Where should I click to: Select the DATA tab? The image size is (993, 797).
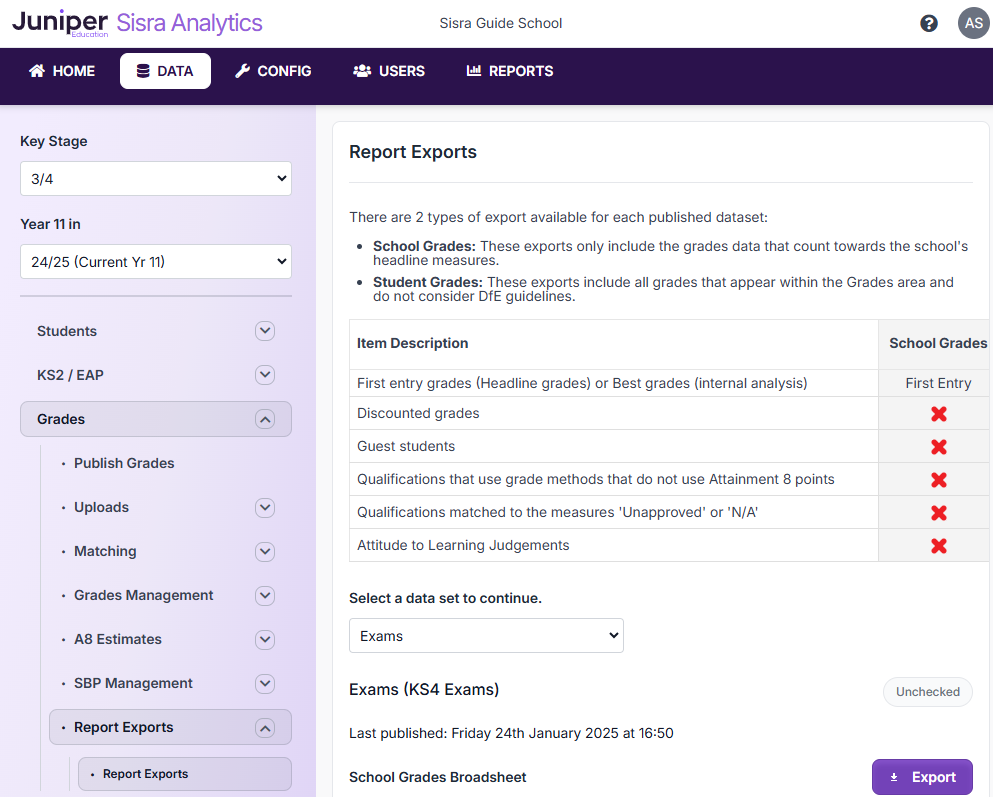pos(165,71)
